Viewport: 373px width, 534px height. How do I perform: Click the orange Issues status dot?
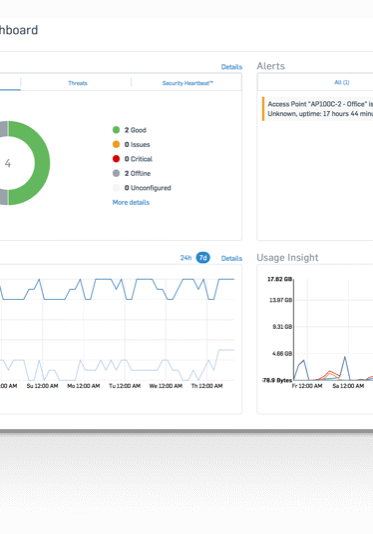[x=116, y=144]
